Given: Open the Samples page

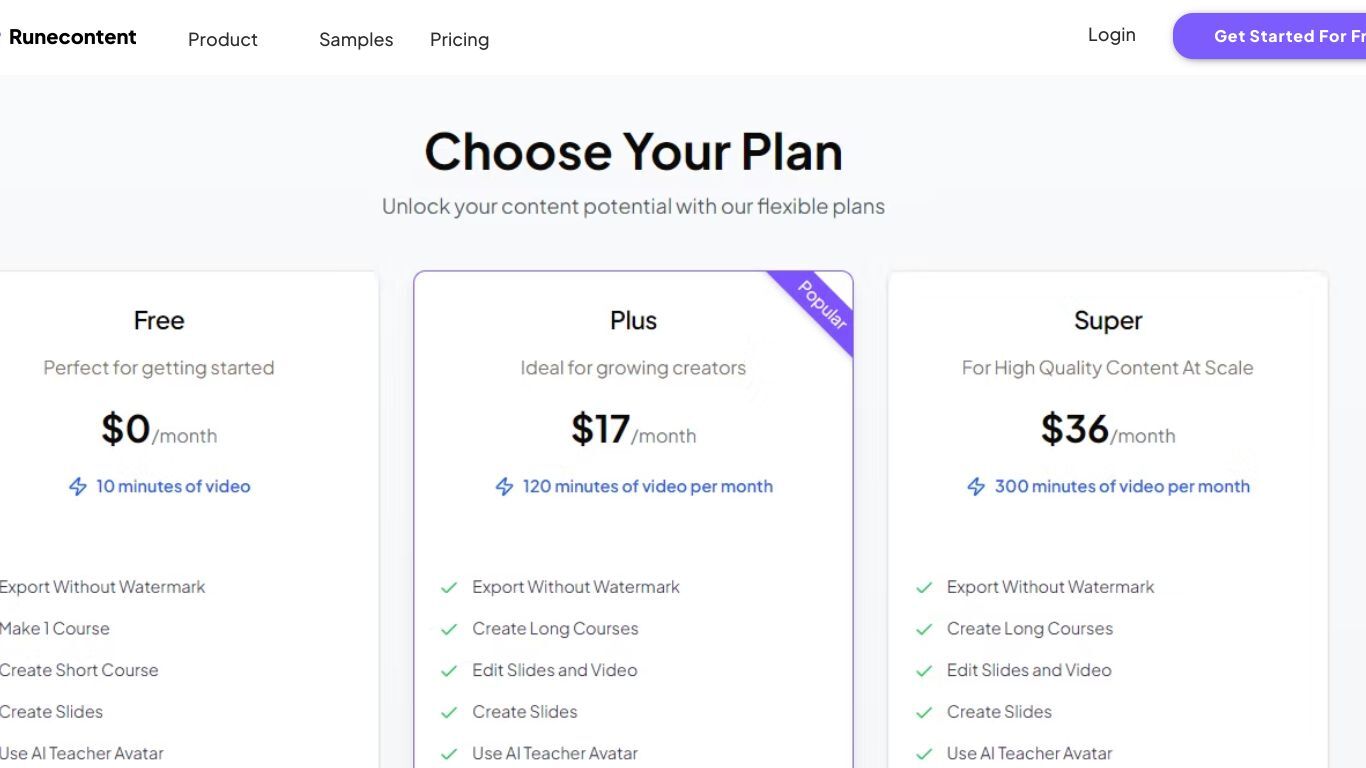Looking at the screenshot, I should 356,40.
